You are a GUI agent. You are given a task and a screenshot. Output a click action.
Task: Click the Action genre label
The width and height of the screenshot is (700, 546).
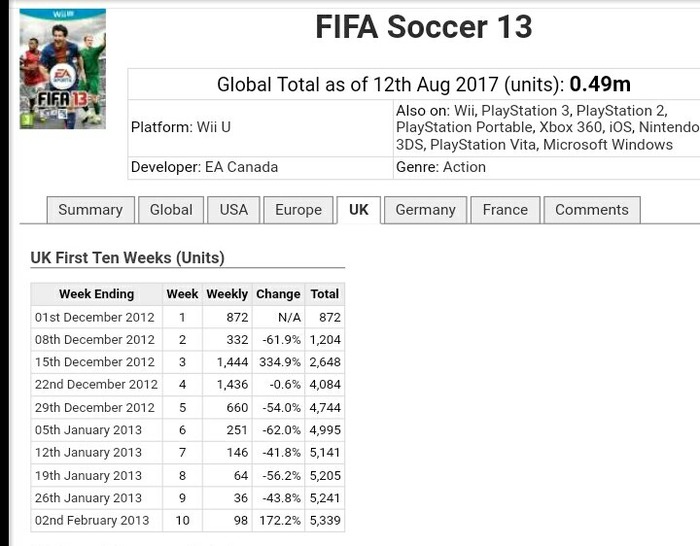464,167
